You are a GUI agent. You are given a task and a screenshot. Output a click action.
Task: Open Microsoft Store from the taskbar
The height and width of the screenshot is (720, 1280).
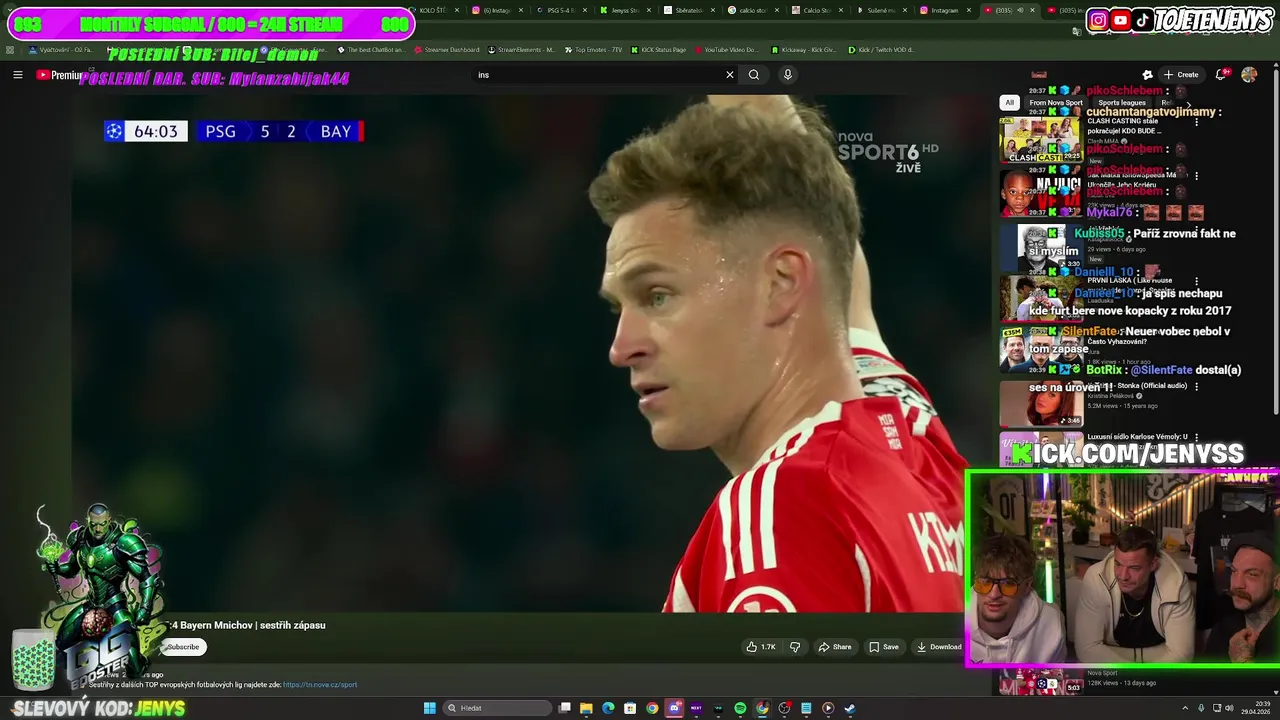[x=630, y=708]
